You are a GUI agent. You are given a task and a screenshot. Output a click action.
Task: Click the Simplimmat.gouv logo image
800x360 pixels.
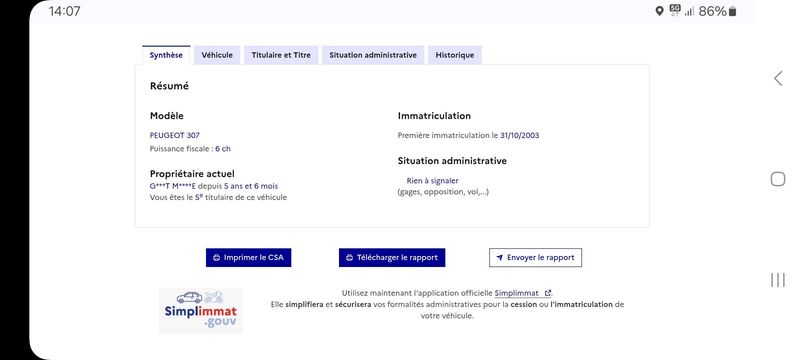pos(201,311)
